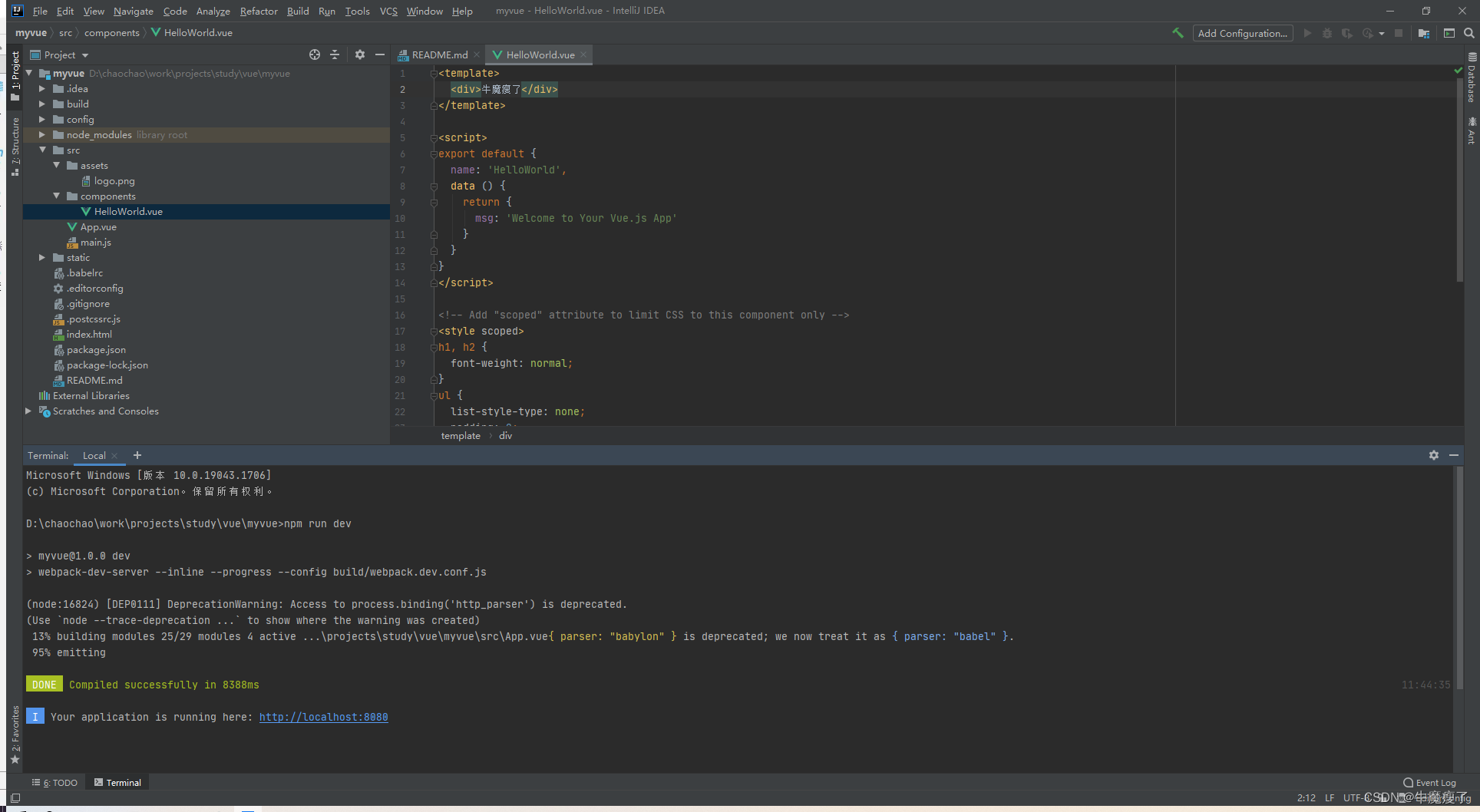Hide the Project panel via minus icon
Screen dimensions: 1480x812
pos(379,54)
